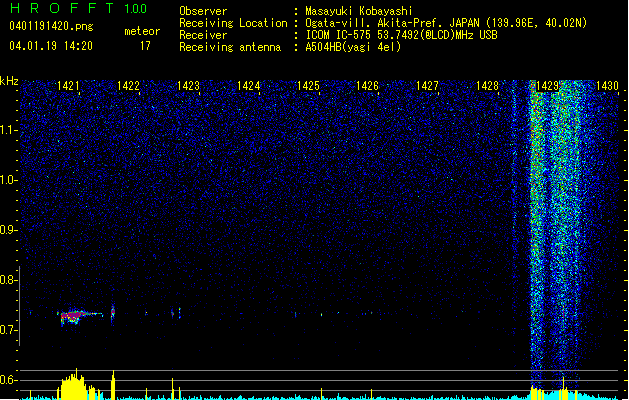The image size is (629, 400).
Task: Click the meteor count label
Action: pyautogui.click(x=142, y=31)
